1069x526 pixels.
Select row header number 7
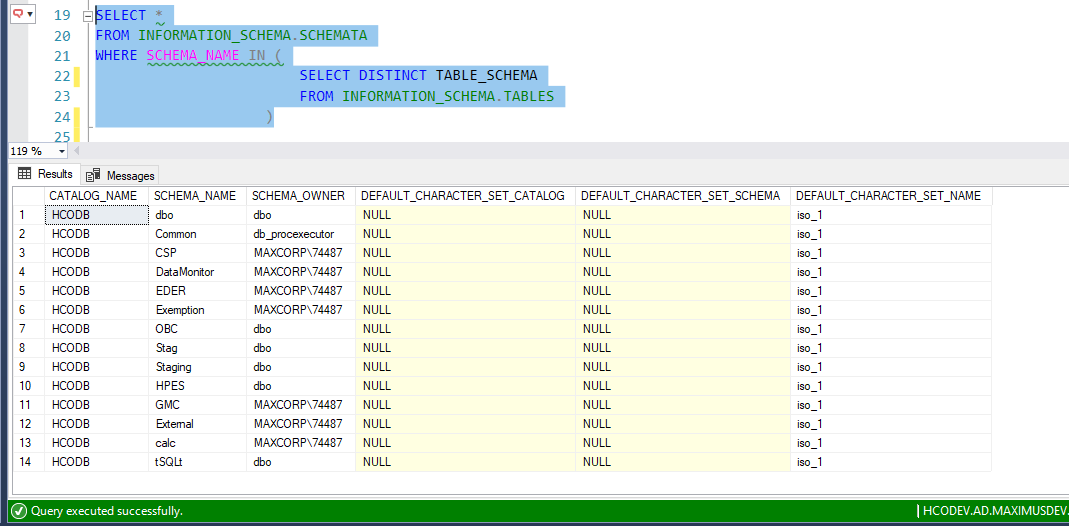pos(29,329)
